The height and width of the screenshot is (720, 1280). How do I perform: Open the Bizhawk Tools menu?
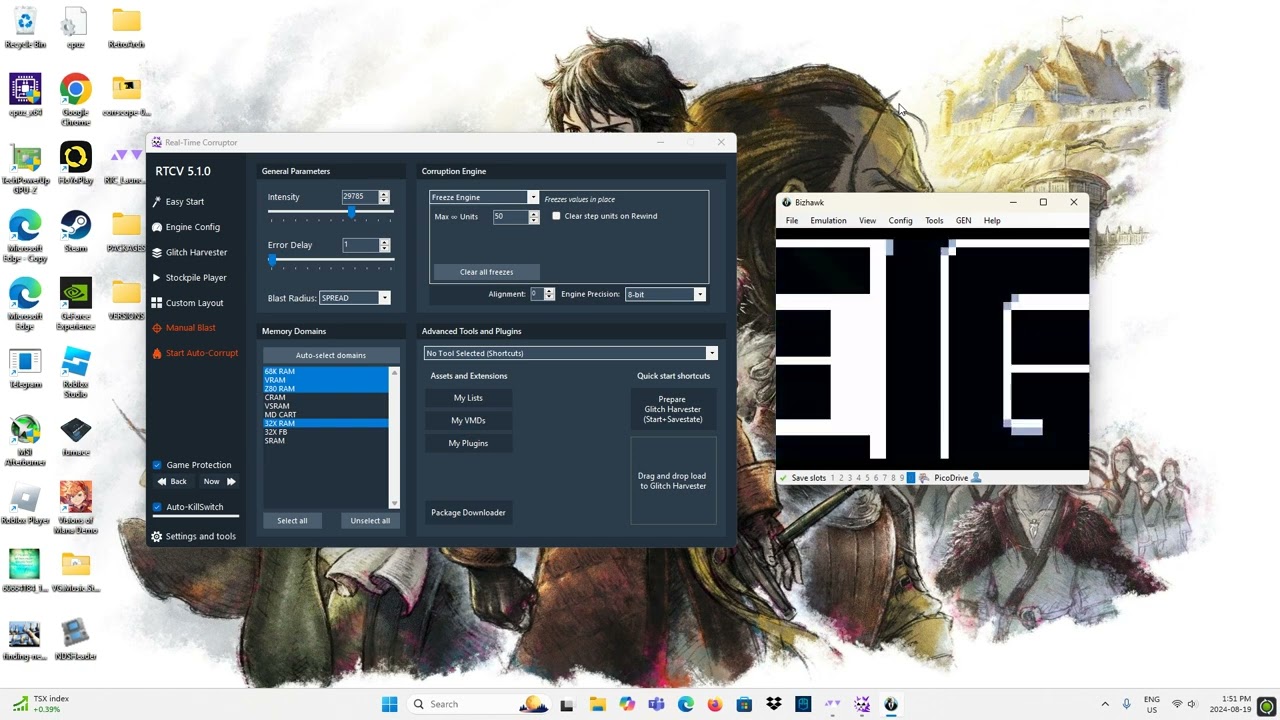click(x=934, y=221)
